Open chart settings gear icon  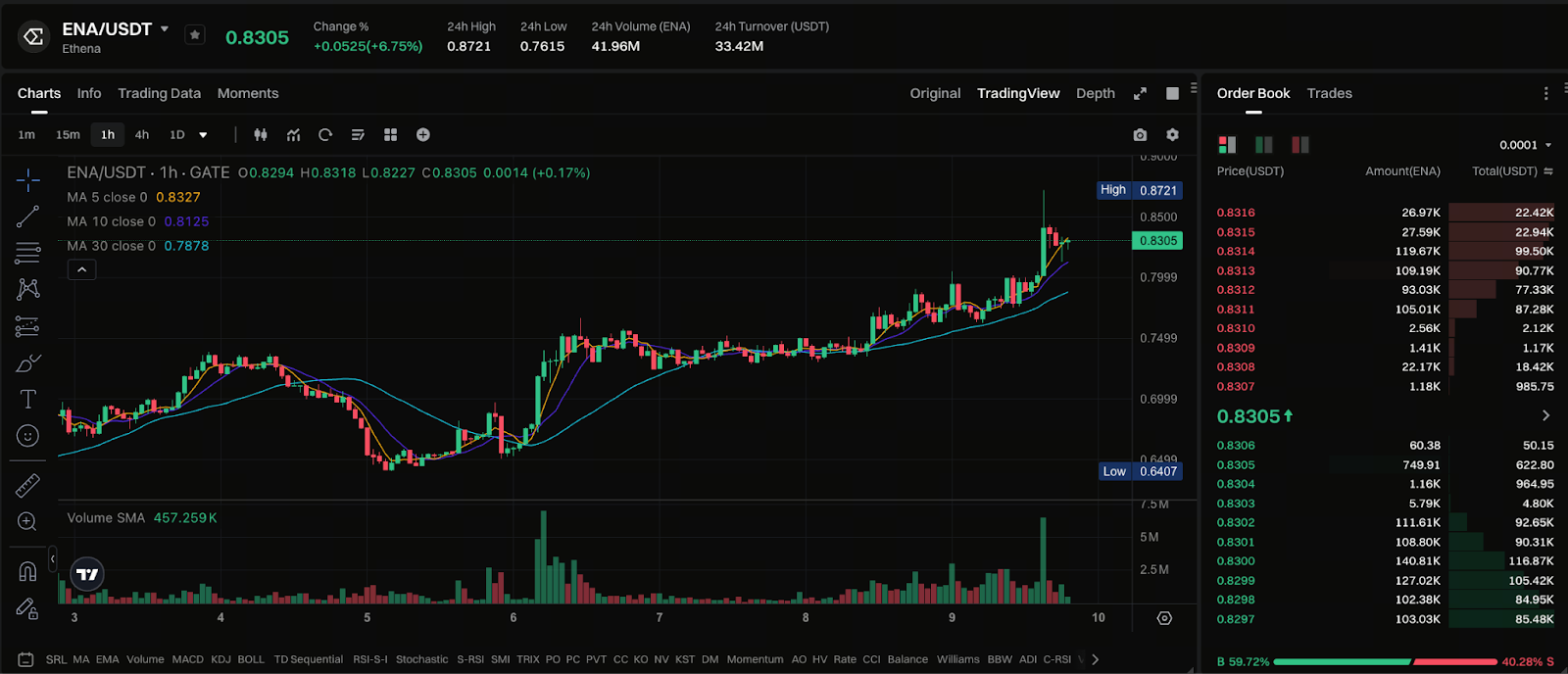(x=1172, y=135)
